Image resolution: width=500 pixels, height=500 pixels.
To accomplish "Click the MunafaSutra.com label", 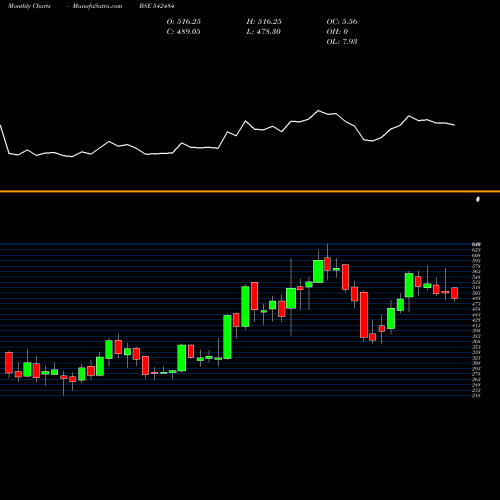I will click(97, 6).
